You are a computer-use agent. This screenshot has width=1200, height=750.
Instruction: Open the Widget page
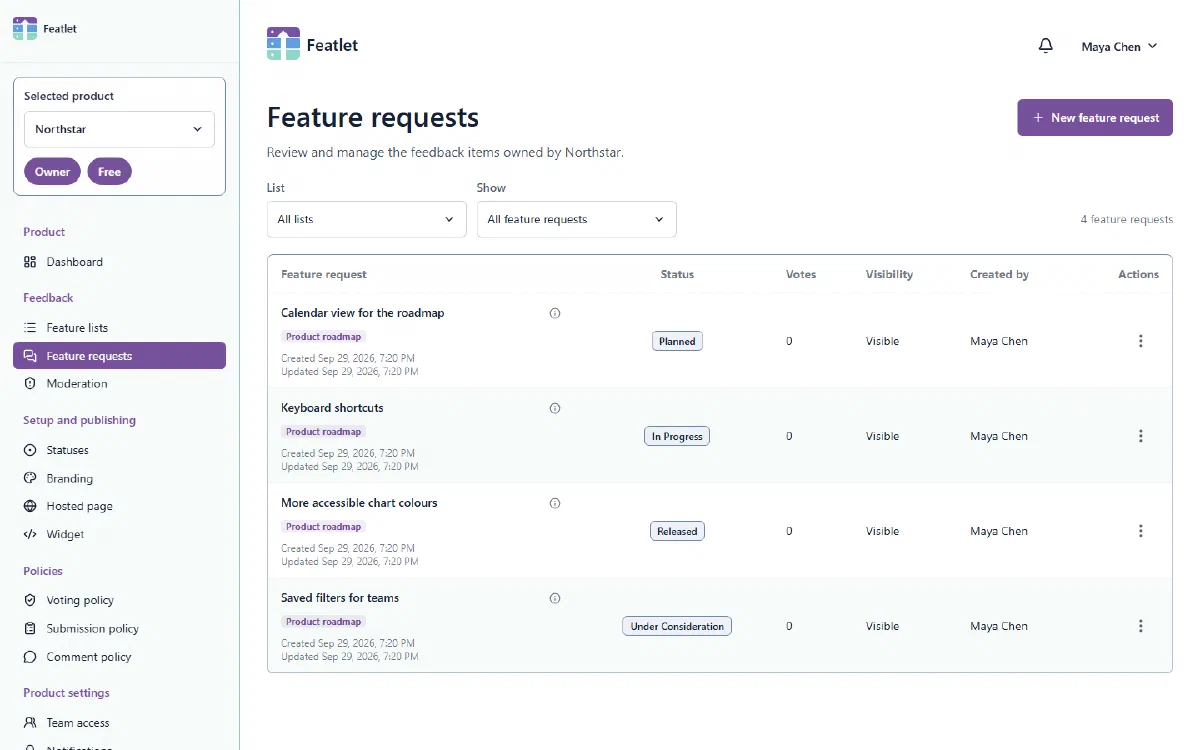pos(119,534)
